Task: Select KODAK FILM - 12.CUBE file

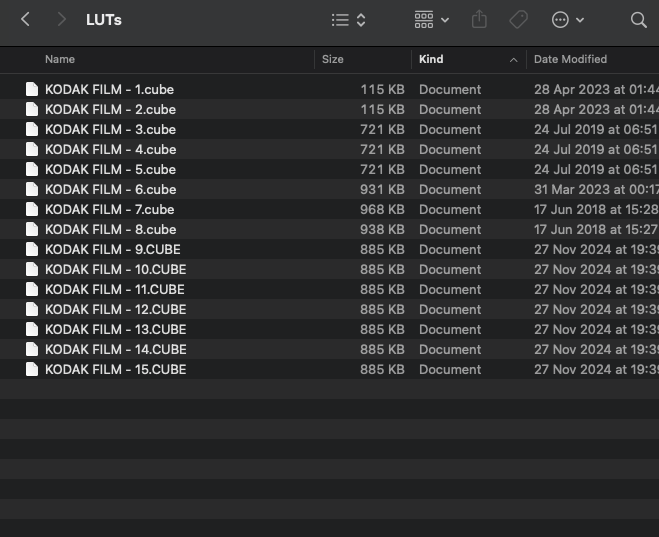Action: coord(115,309)
